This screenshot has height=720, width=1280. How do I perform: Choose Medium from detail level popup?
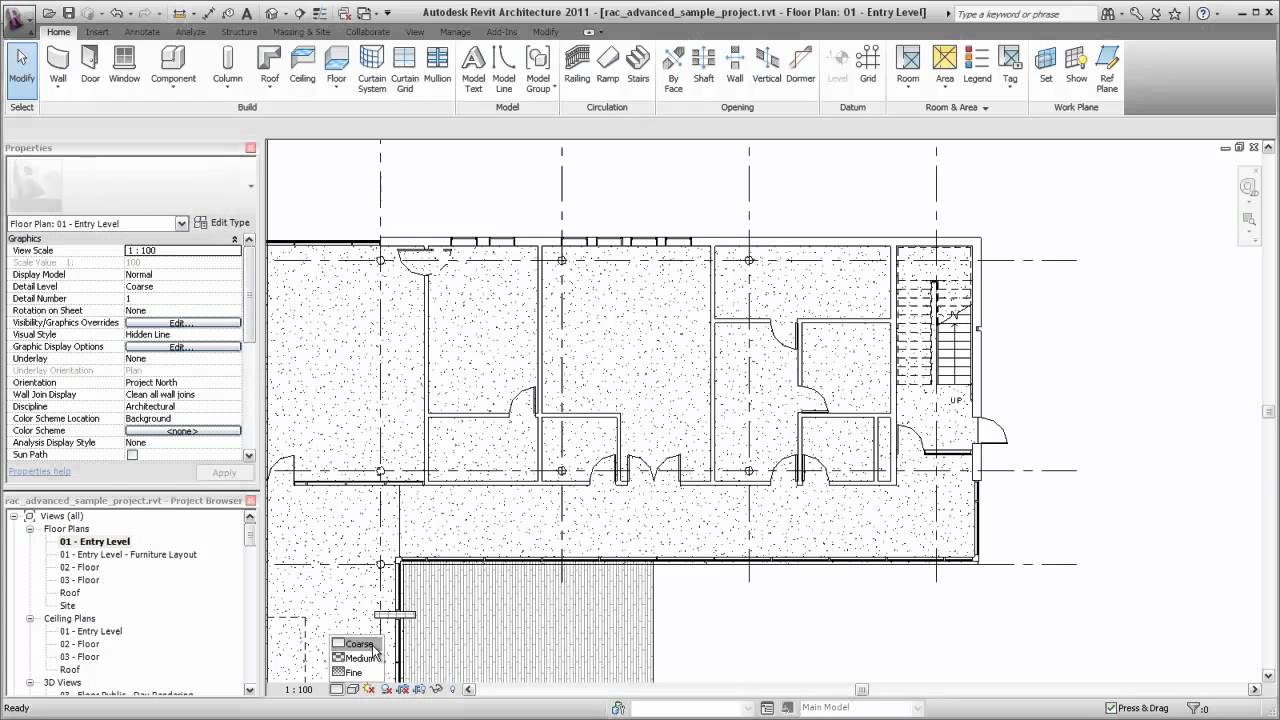tap(356, 658)
